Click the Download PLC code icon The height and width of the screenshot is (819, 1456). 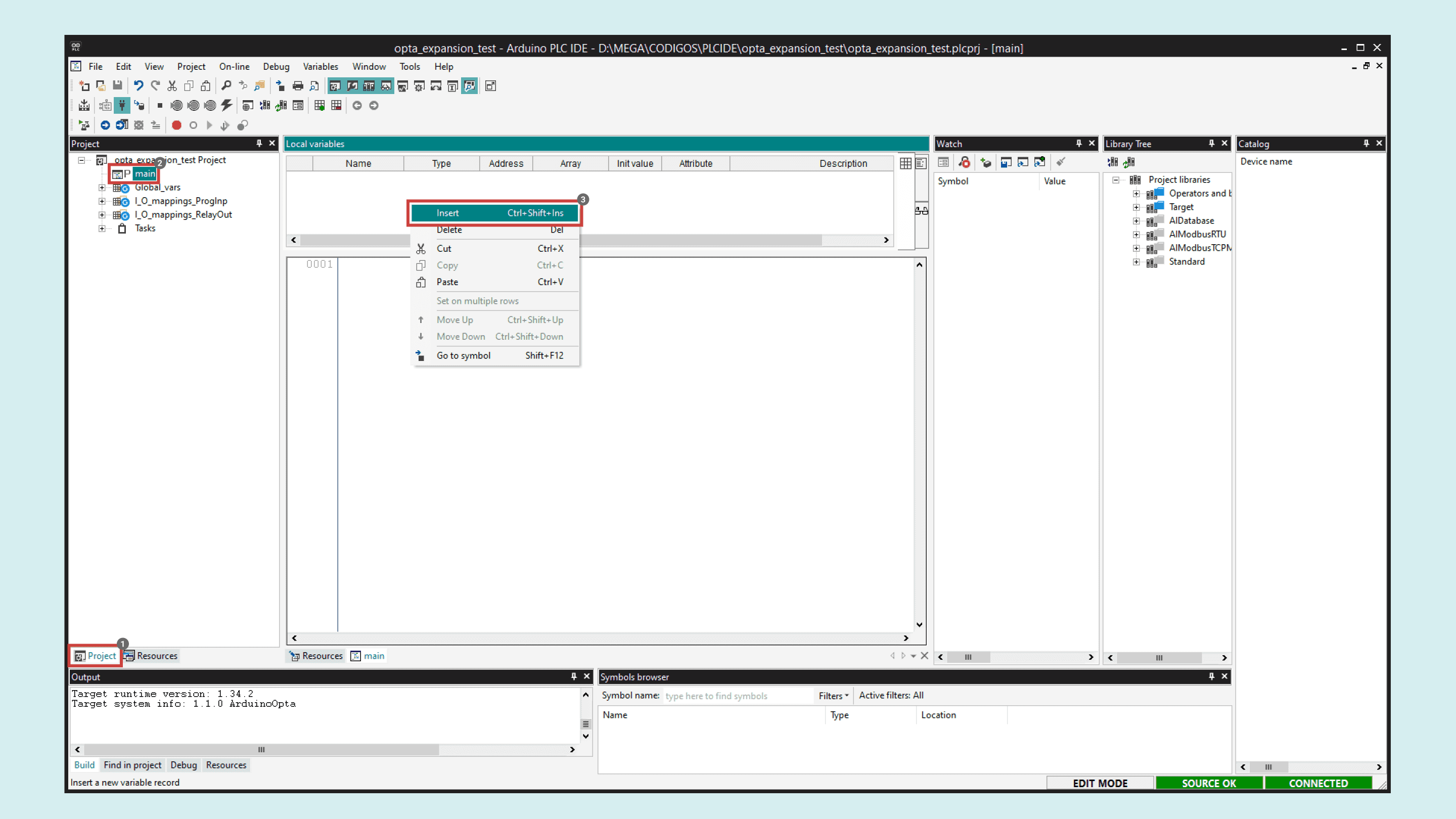pyautogui.click(x=83, y=106)
